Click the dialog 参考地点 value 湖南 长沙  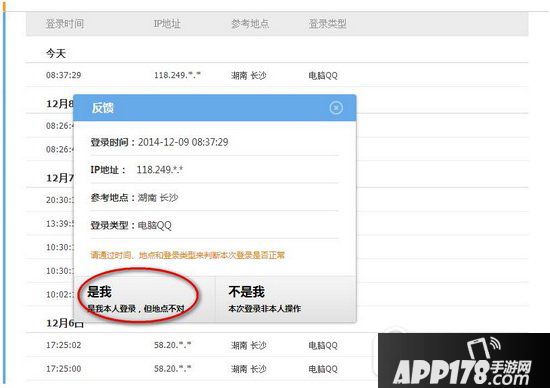click(158, 198)
